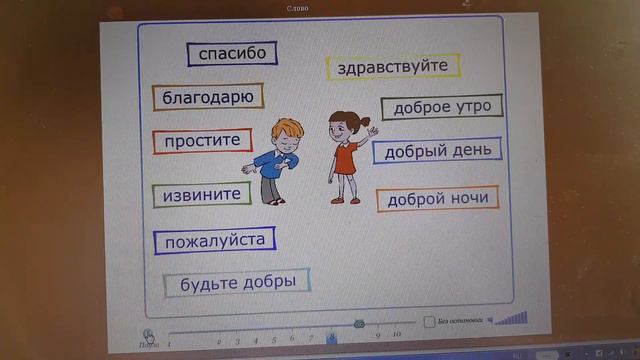Click the timeline slider handle
The image size is (640, 360).
[359, 324]
